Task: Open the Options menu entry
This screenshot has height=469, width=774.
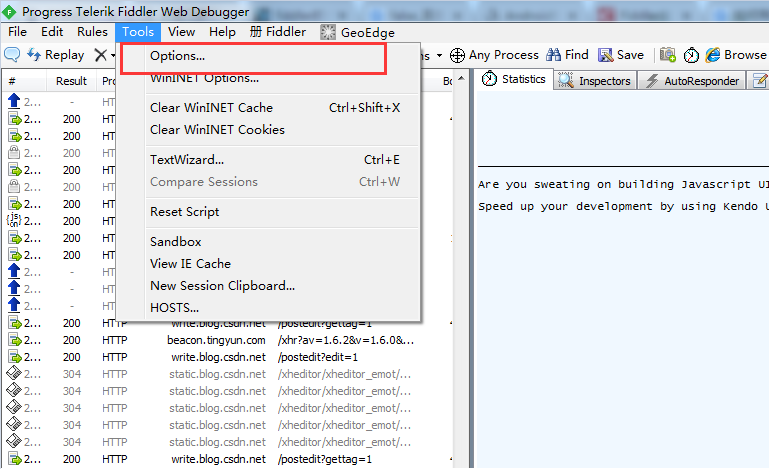Action: pos(268,56)
